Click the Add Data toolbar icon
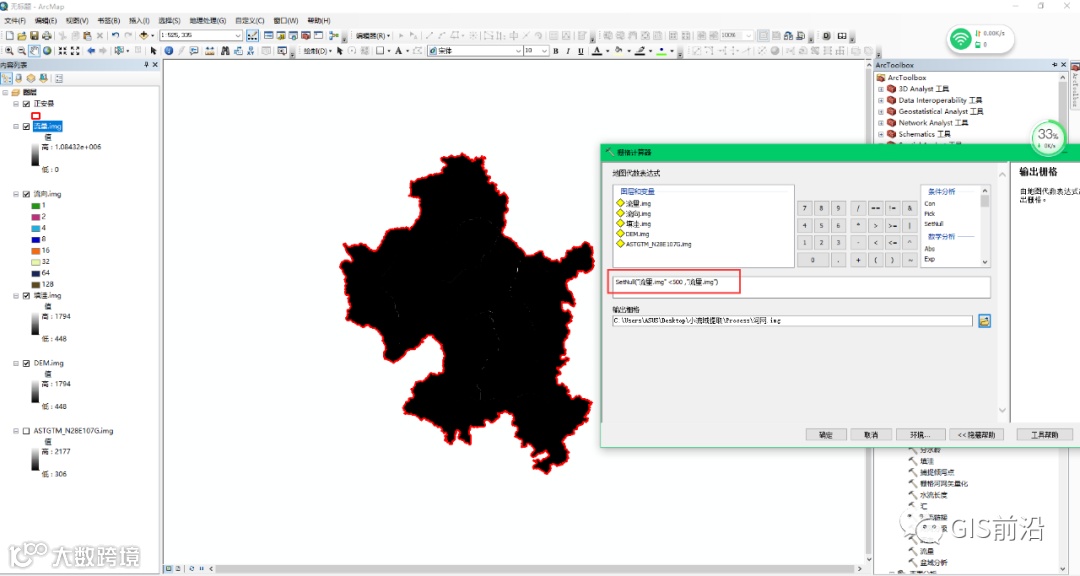 pos(144,35)
